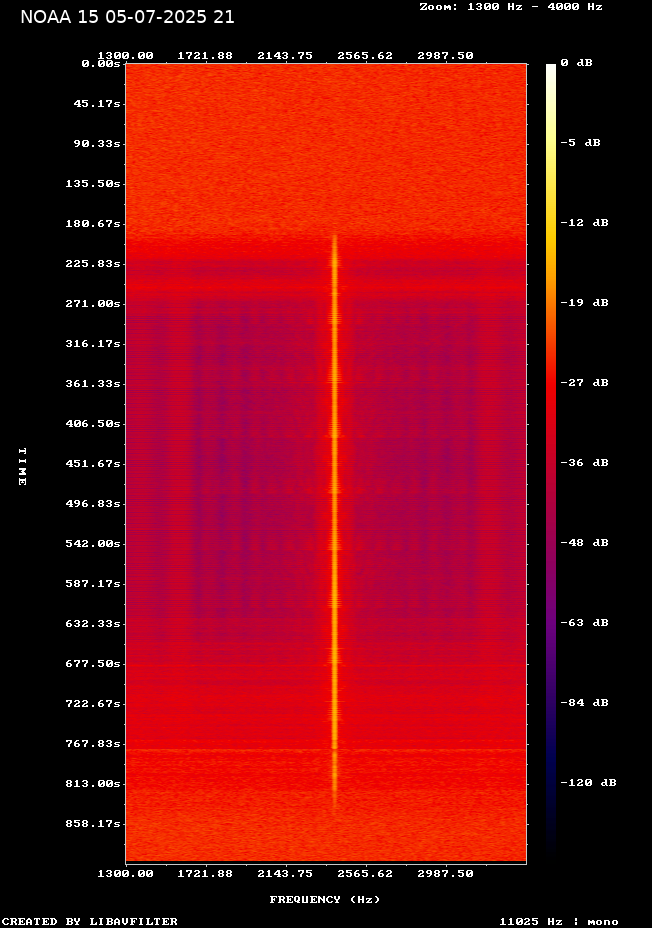Click the 858.17s time label
652x928 pixels.
click(x=93, y=824)
